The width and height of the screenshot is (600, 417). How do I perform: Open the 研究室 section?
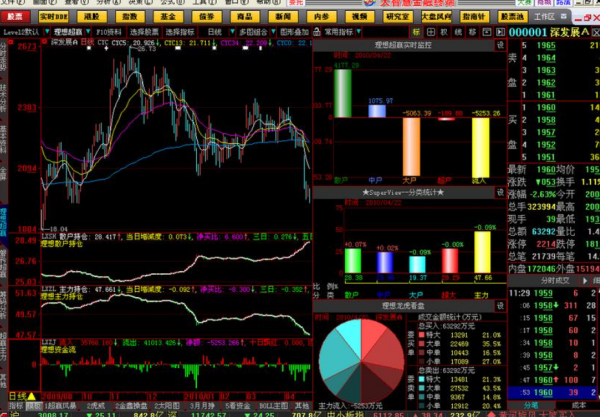tap(398, 17)
